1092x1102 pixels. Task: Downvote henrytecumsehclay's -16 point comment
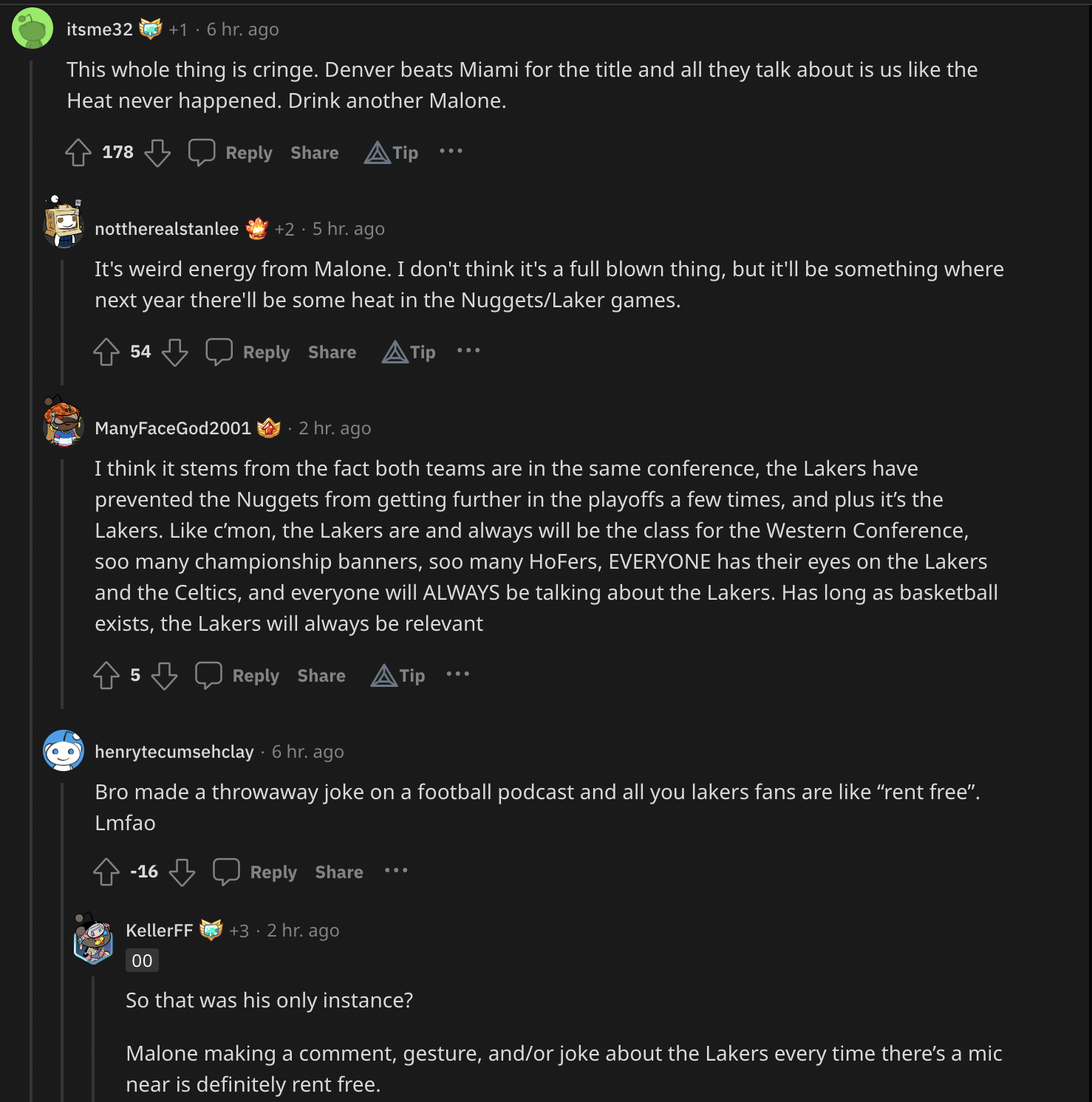coord(182,872)
